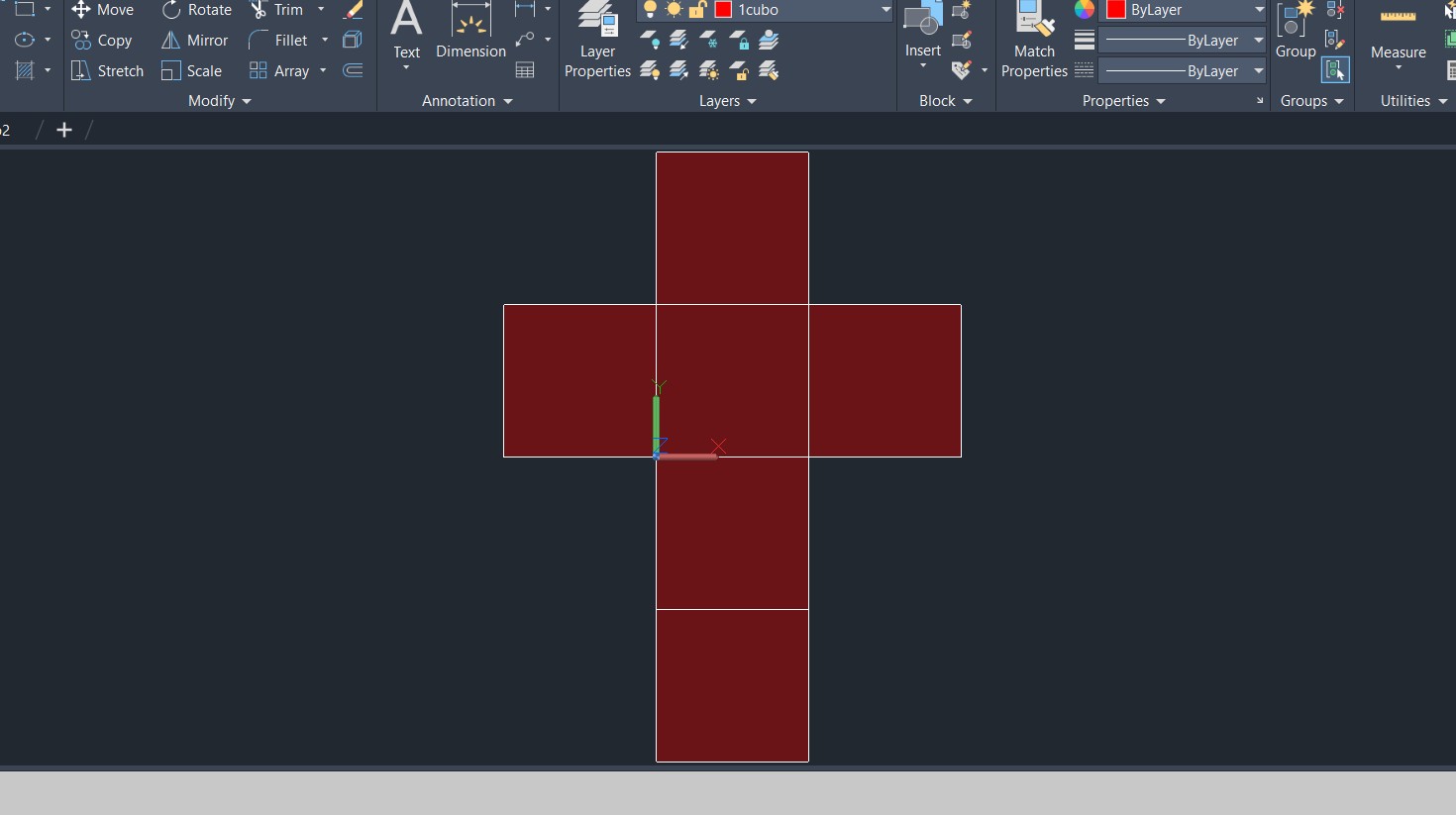Select the Stretch tool
Viewport: 1456px width, 815px height.
(107, 71)
